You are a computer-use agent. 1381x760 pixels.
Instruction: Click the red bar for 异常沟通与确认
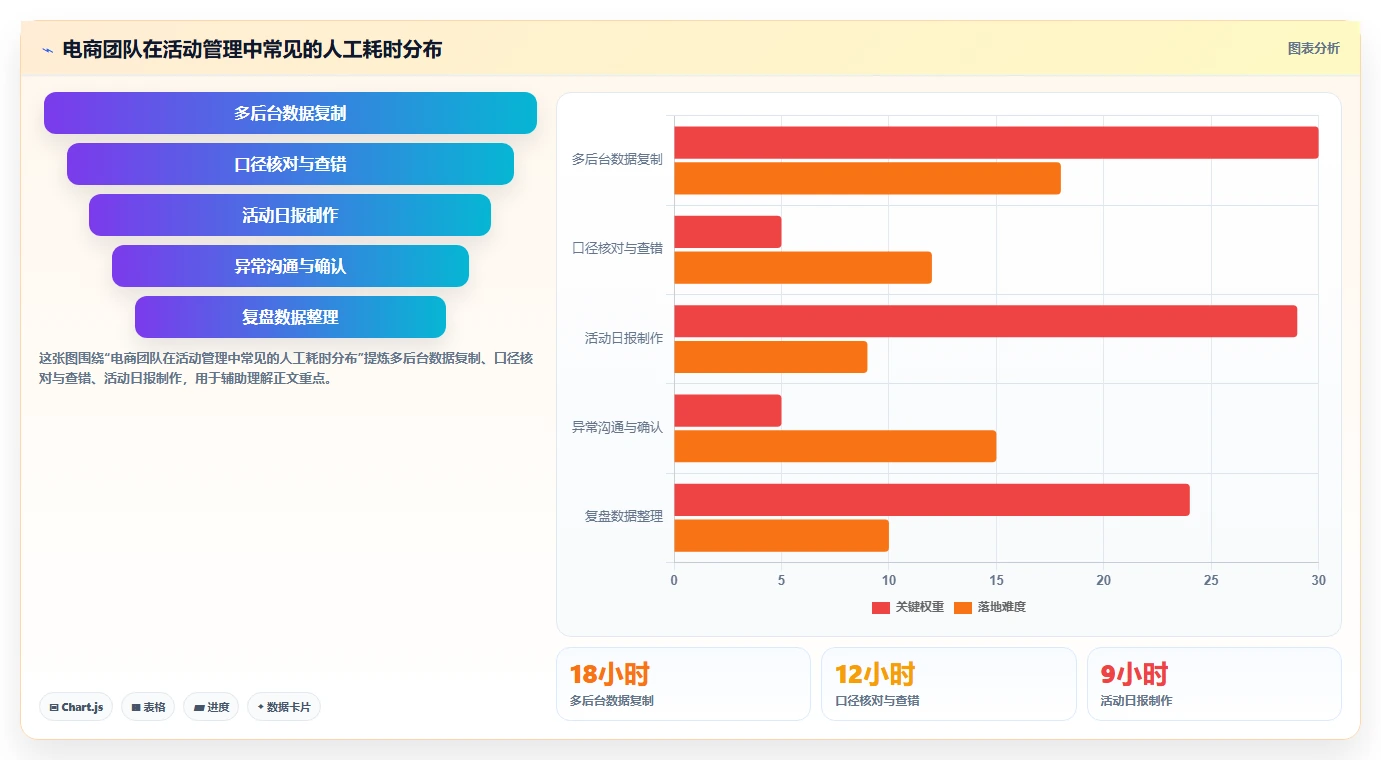pyautogui.click(x=727, y=411)
